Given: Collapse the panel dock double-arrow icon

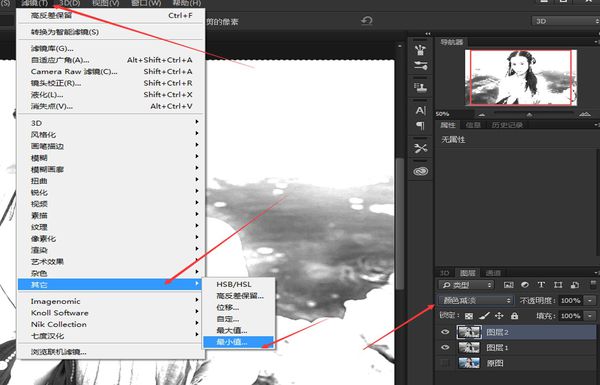Looking at the screenshot, I should (427, 34).
